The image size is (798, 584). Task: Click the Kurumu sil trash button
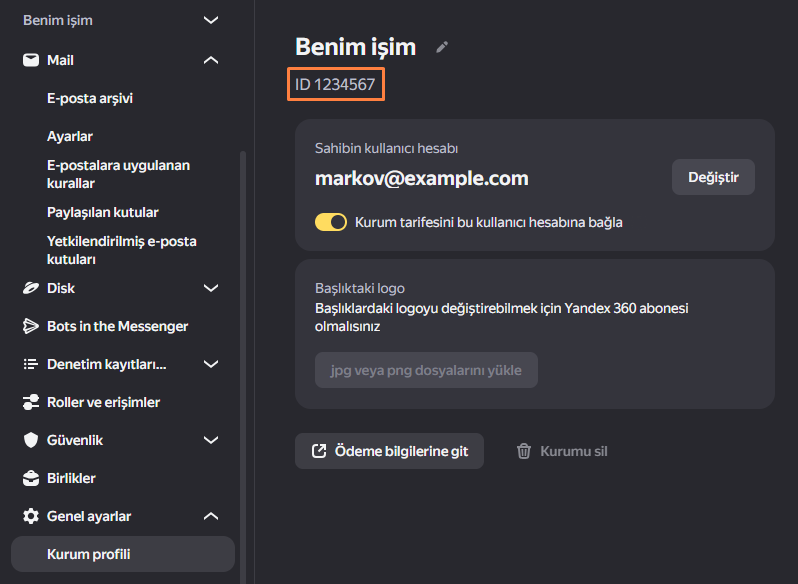[562, 451]
